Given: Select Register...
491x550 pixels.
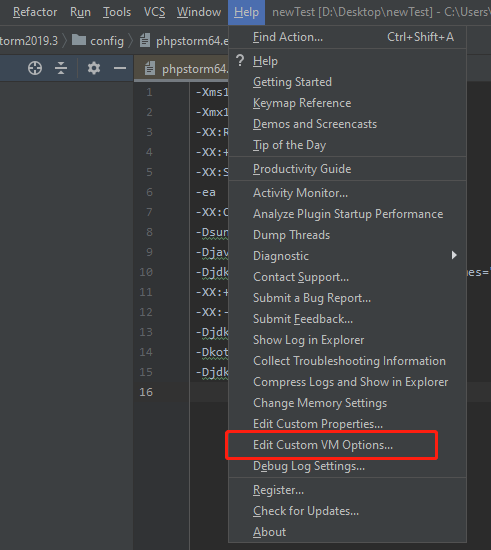Looking at the screenshot, I should (347, 490).
